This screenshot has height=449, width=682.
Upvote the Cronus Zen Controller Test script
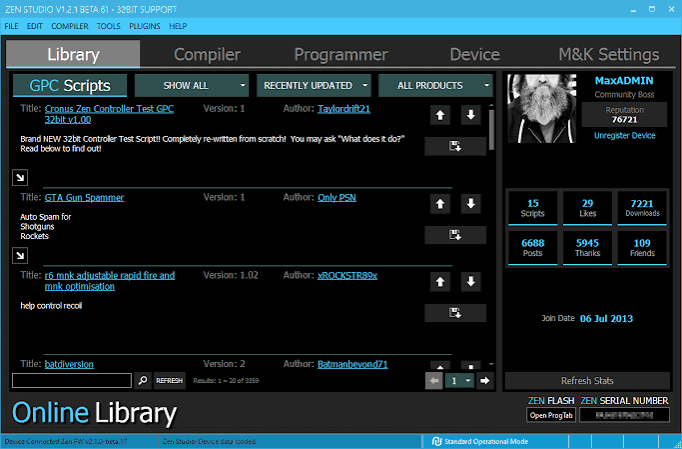pyautogui.click(x=440, y=115)
